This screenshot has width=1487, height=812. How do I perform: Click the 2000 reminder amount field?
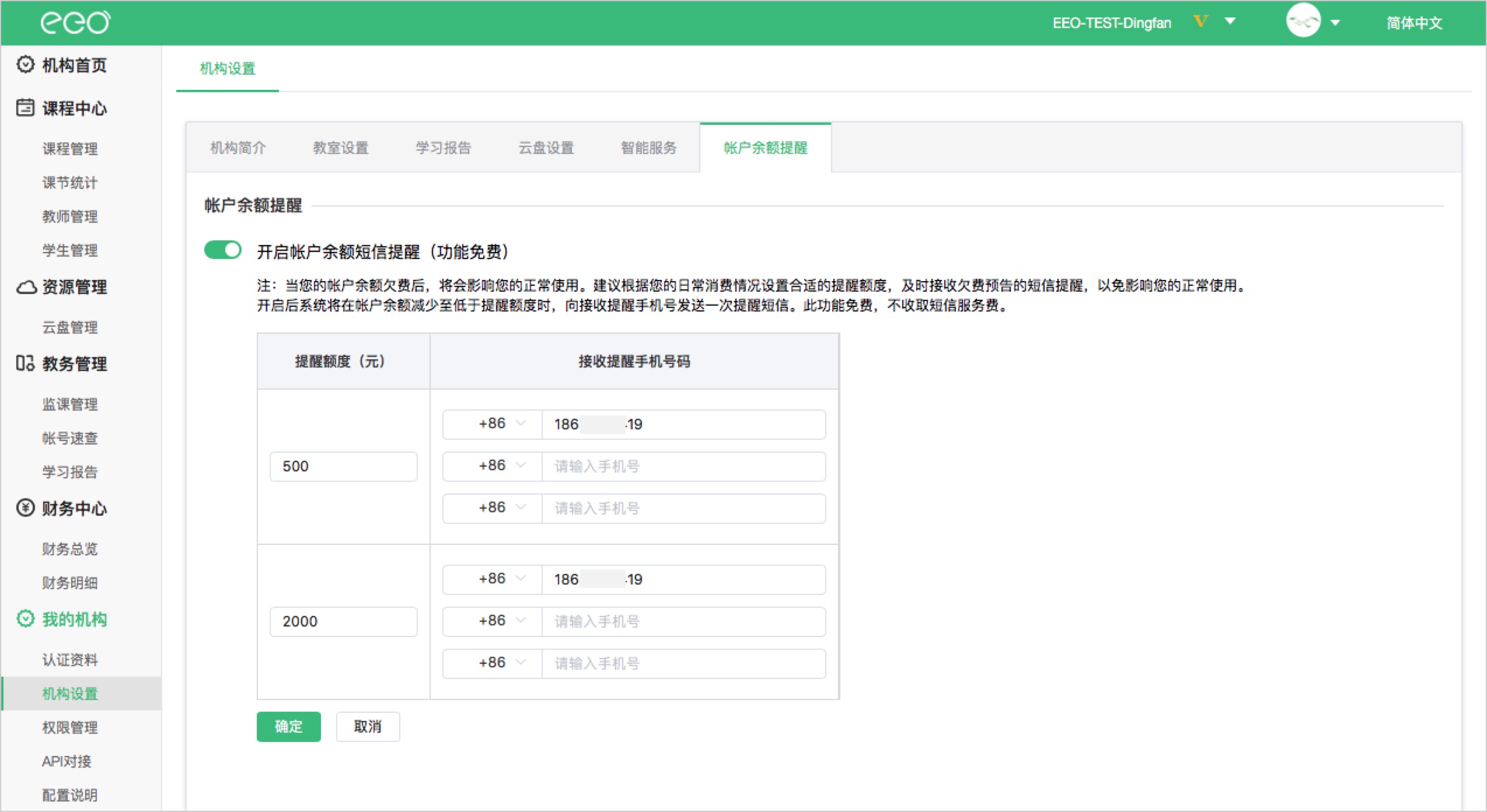coord(344,621)
